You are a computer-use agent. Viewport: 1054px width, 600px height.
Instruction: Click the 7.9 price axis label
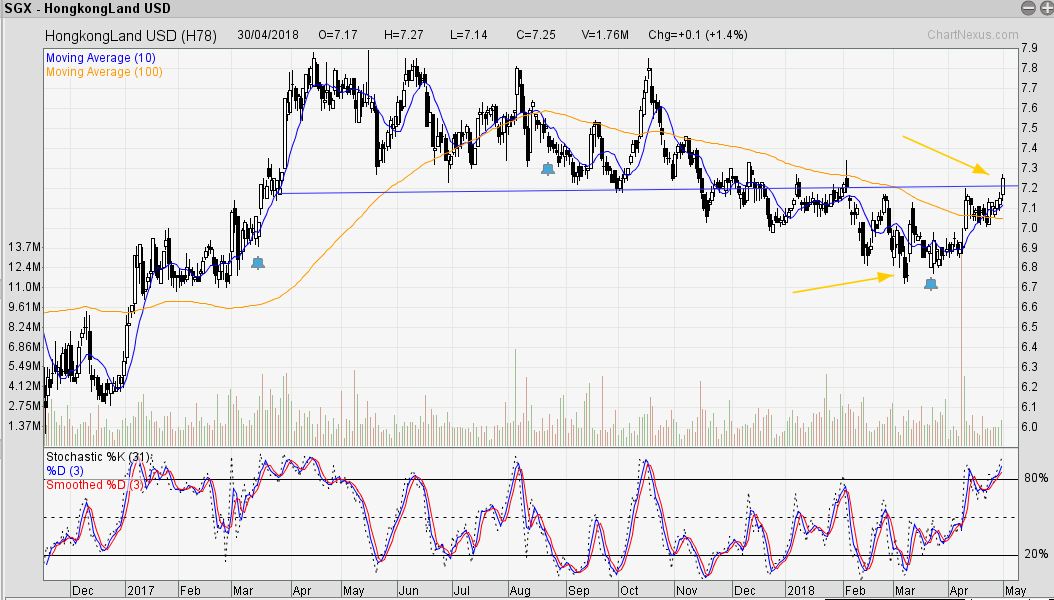[1029, 48]
